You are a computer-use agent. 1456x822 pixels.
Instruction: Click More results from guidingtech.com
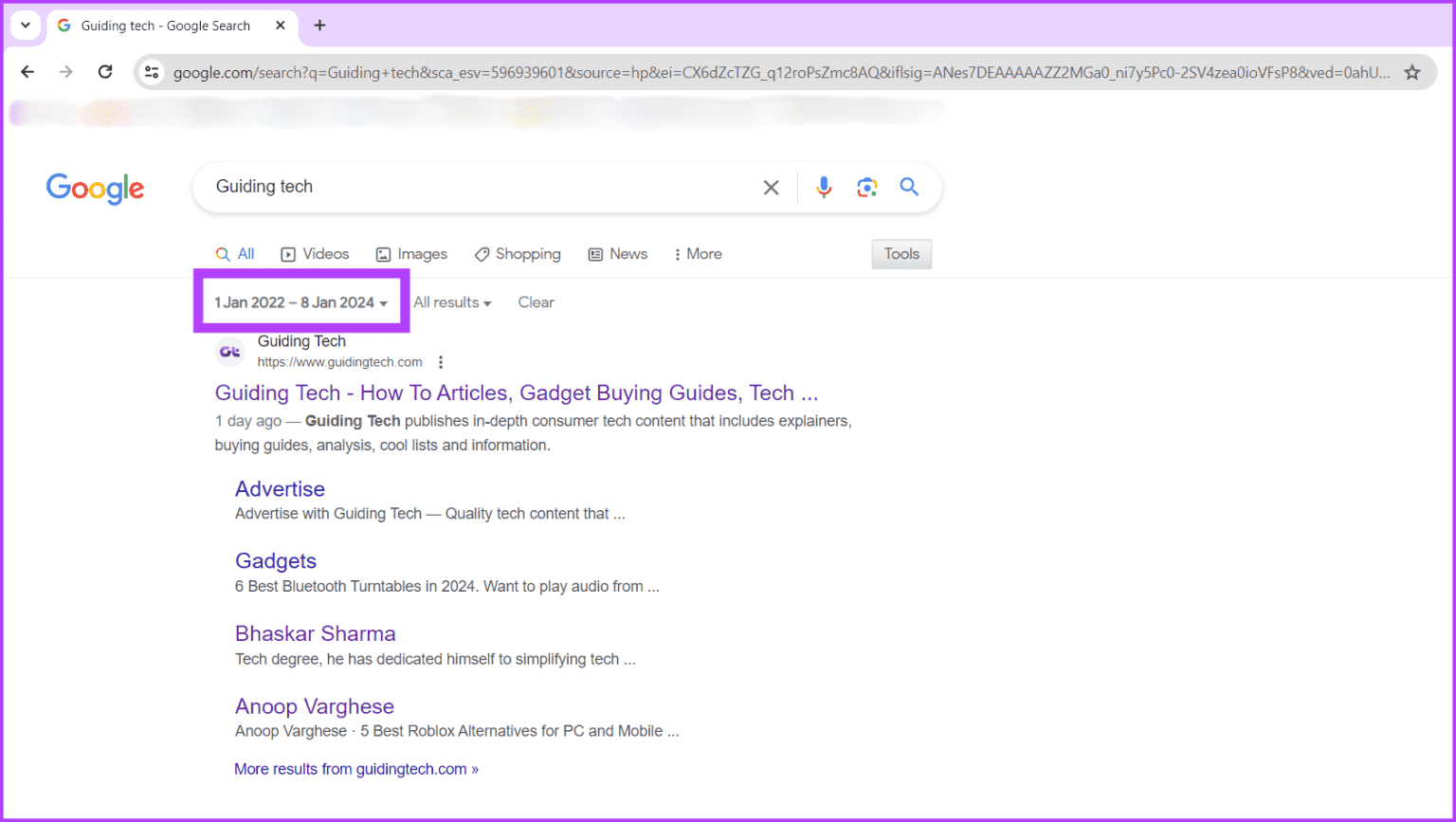pyautogui.click(x=356, y=769)
